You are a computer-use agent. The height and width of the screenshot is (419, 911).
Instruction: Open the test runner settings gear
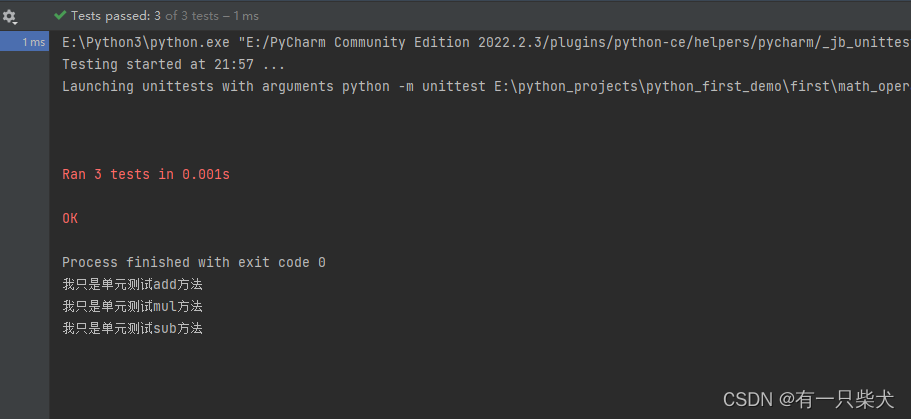(x=10, y=17)
